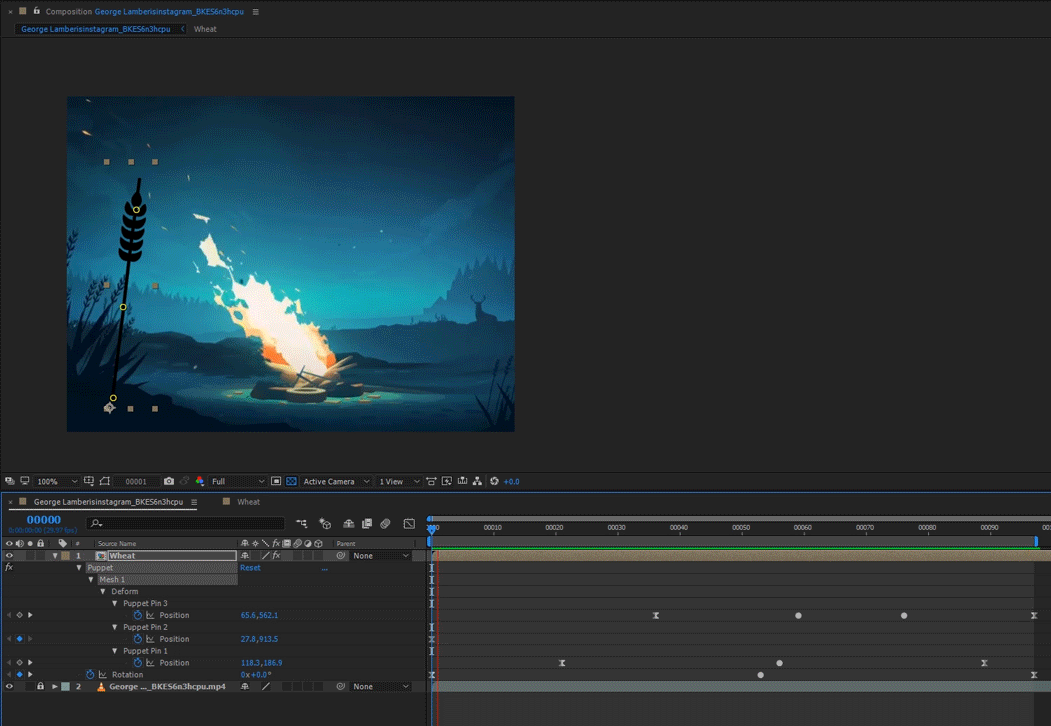Image resolution: width=1051 pixels, height=726 pixels.
Task: Click the Primary Viewer monitor icon
Action: (25, 481)
